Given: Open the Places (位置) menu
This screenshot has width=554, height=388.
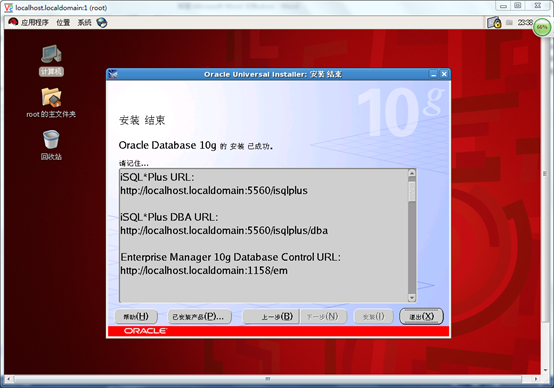Looking at the screenshot, I should tap(63, 23).
